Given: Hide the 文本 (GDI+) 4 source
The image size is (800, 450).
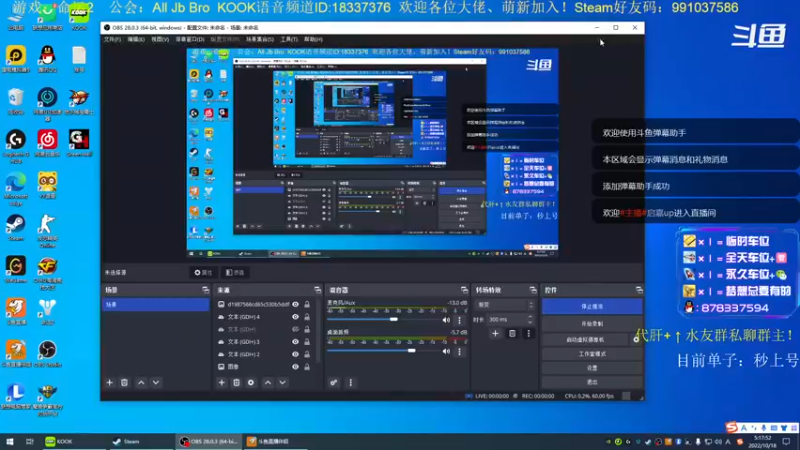Looking at the screenshot, I should tap(295, 317).
